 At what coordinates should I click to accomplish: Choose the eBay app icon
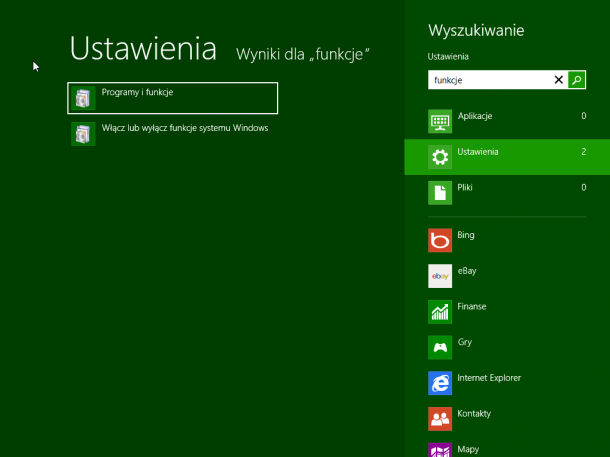[x=440, y=276]
